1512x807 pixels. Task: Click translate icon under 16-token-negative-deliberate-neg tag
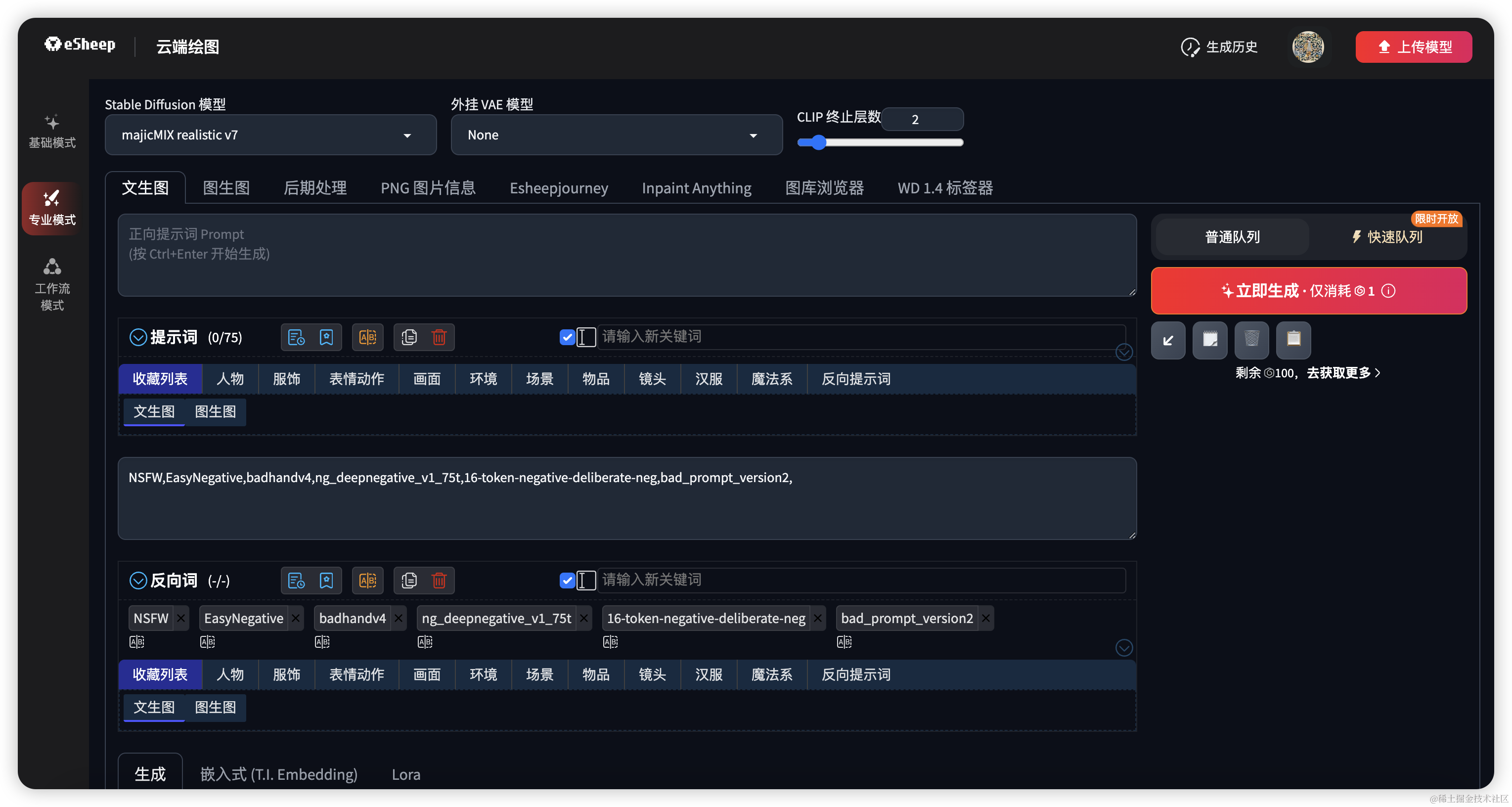pos(611,642)
